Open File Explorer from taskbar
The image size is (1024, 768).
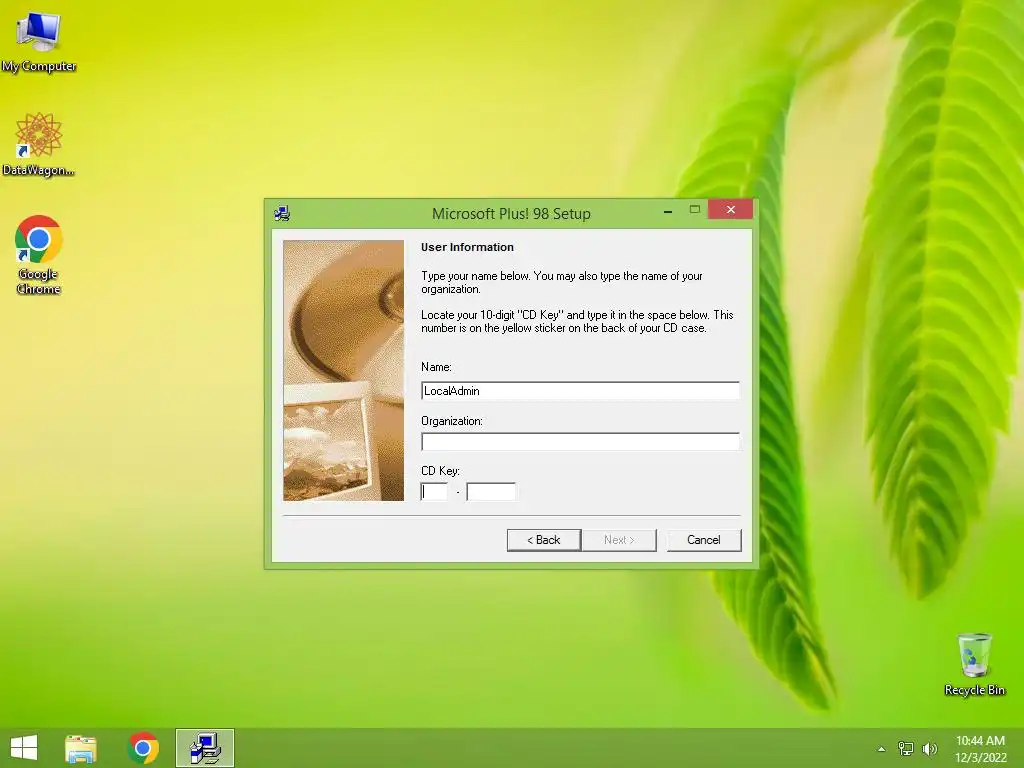(x=81, y=748)
